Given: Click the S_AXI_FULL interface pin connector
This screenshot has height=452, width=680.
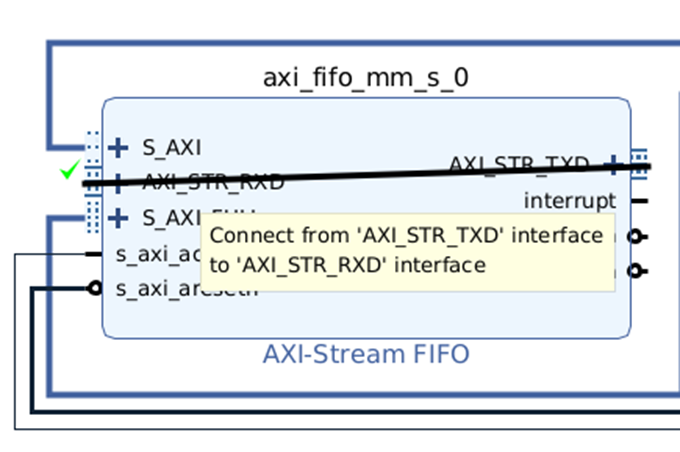Looking at the screenshot, I should click(93, 217).
